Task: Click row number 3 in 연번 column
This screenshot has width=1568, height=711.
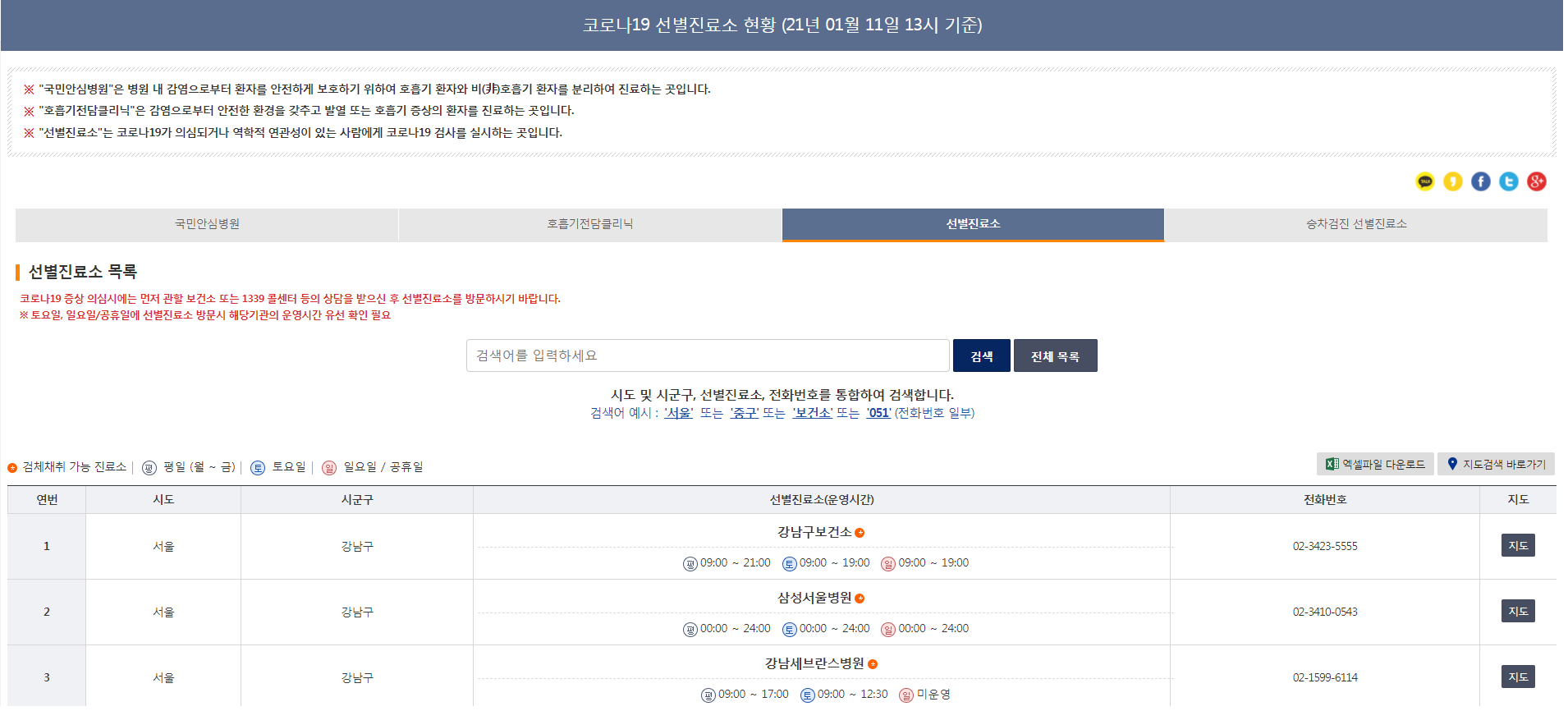Action: 47,678
